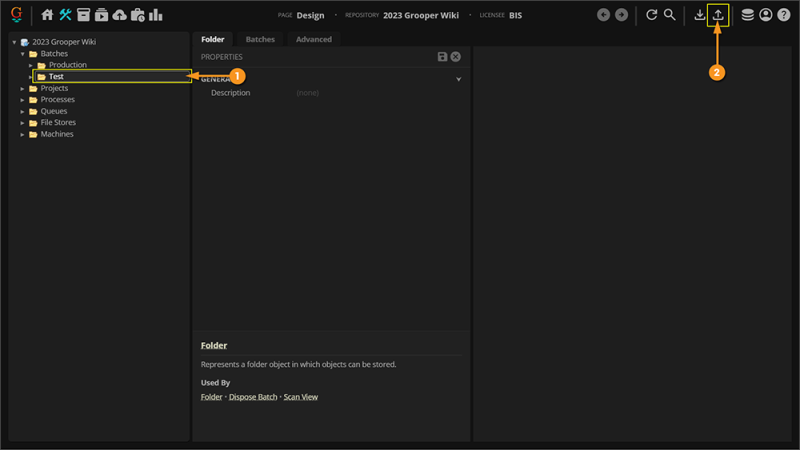The image size is (800, 450).
Task: Expand the Machines folder node
Action: tap(22, 134)
